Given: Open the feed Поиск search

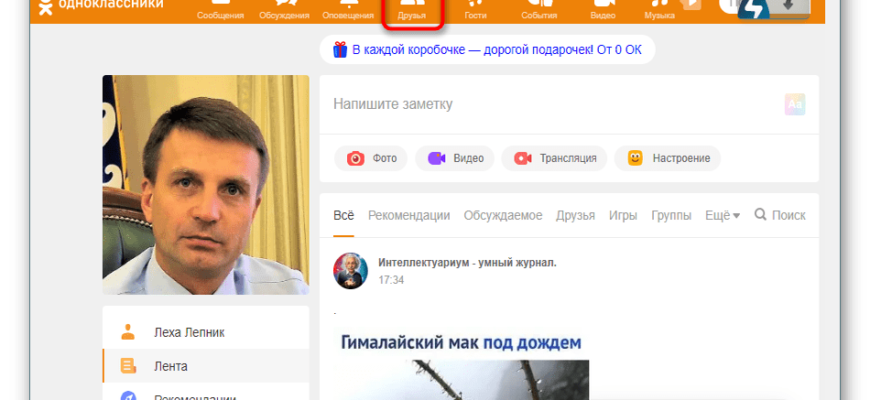Looking at the screenshot, I should [780, 215].
